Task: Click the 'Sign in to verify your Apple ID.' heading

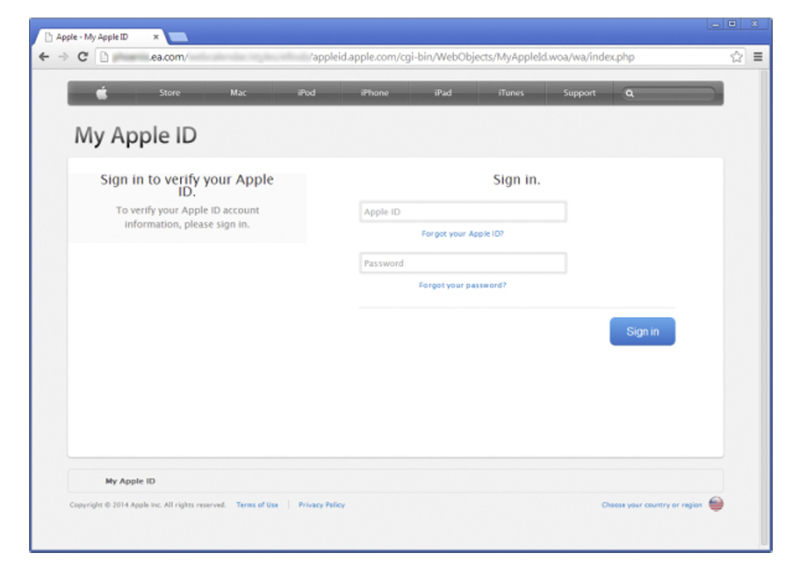Action: tap(187, 185)
